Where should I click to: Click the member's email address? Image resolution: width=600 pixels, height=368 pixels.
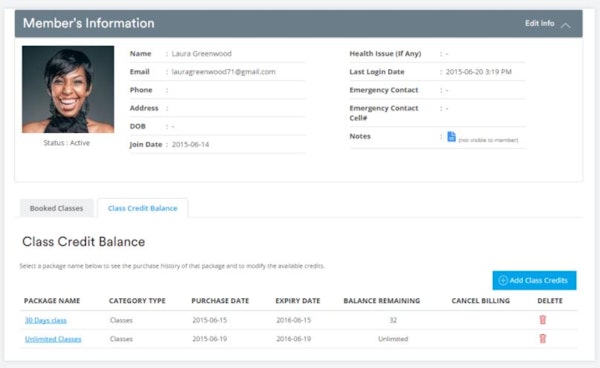click(223, 72)
